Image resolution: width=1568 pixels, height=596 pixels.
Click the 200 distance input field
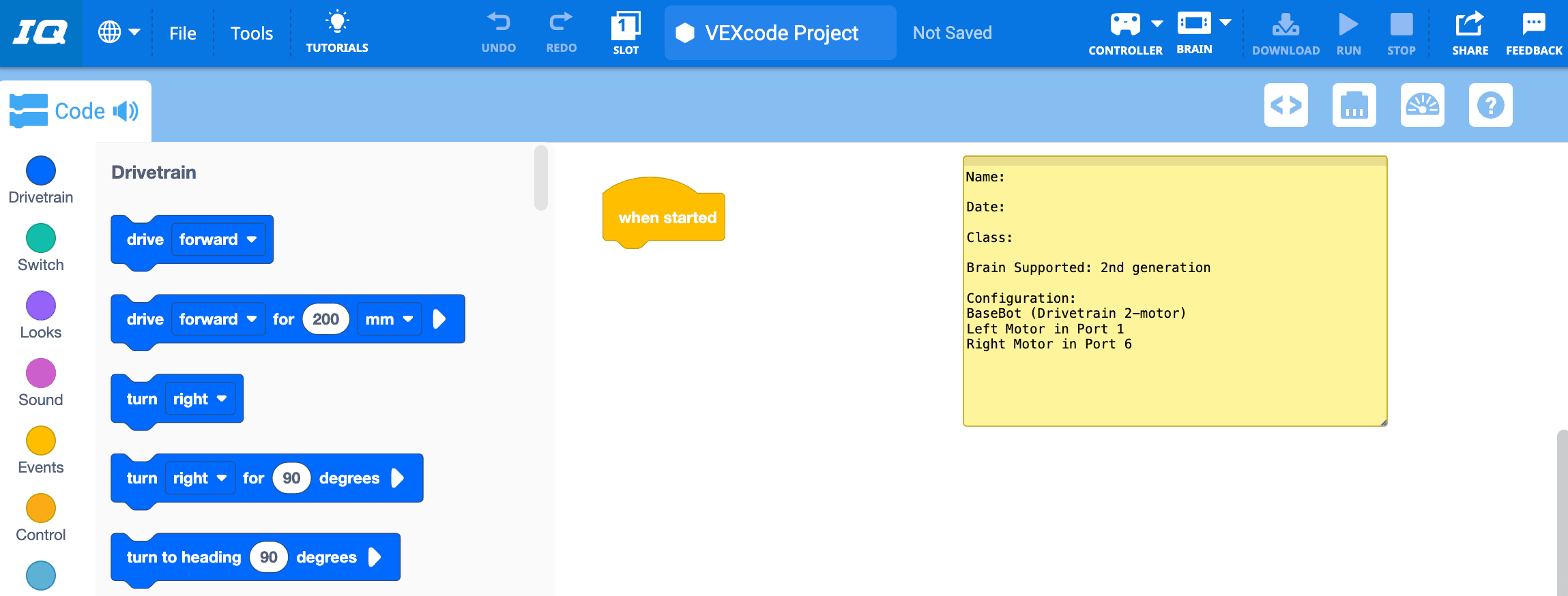325,319
